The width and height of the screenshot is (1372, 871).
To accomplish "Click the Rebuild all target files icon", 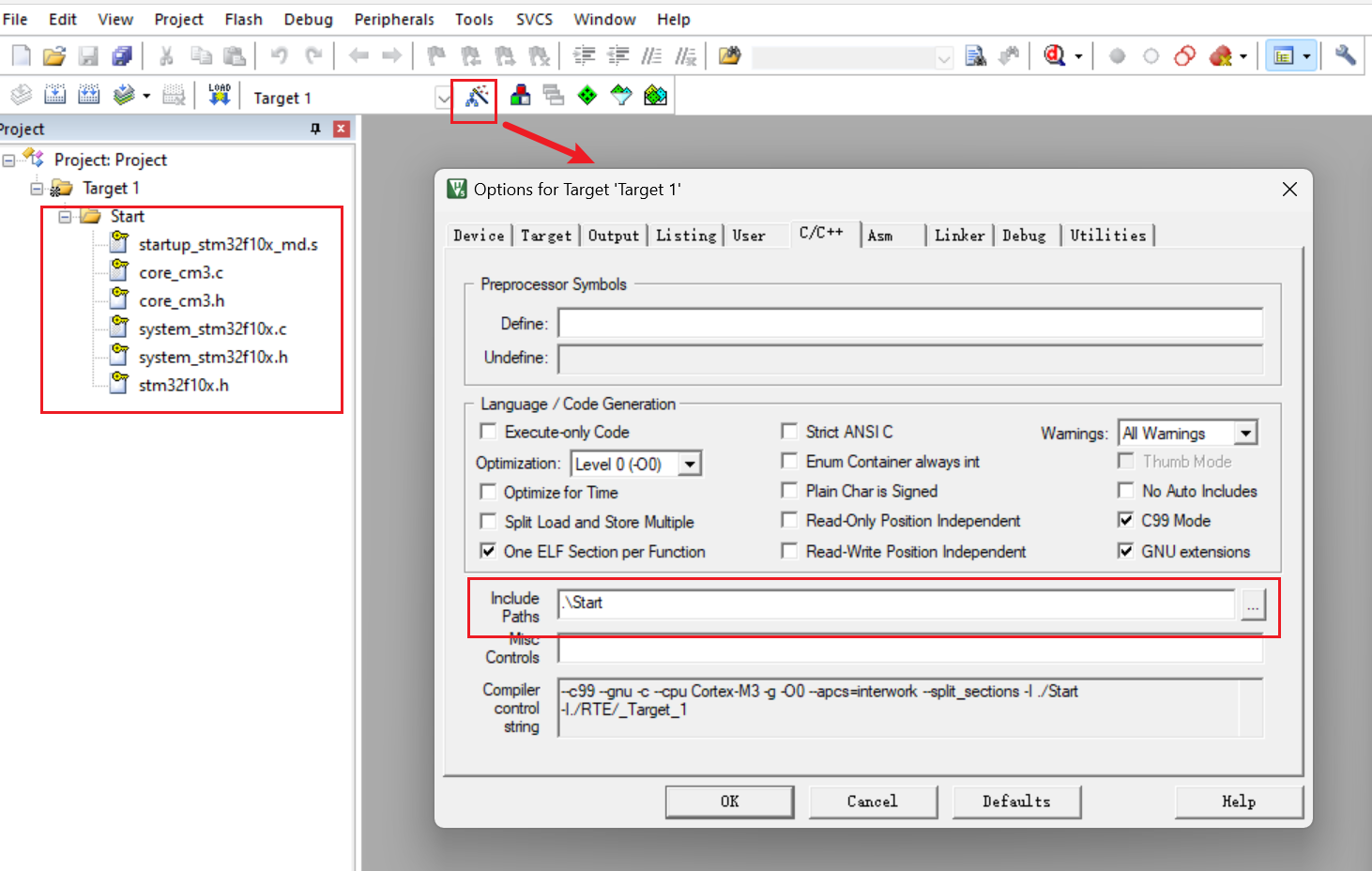I will pyautogui.click(x=89, y=95).
